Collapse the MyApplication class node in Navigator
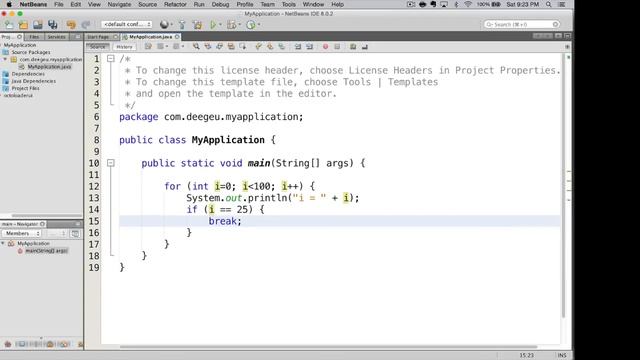 point(3,244)
